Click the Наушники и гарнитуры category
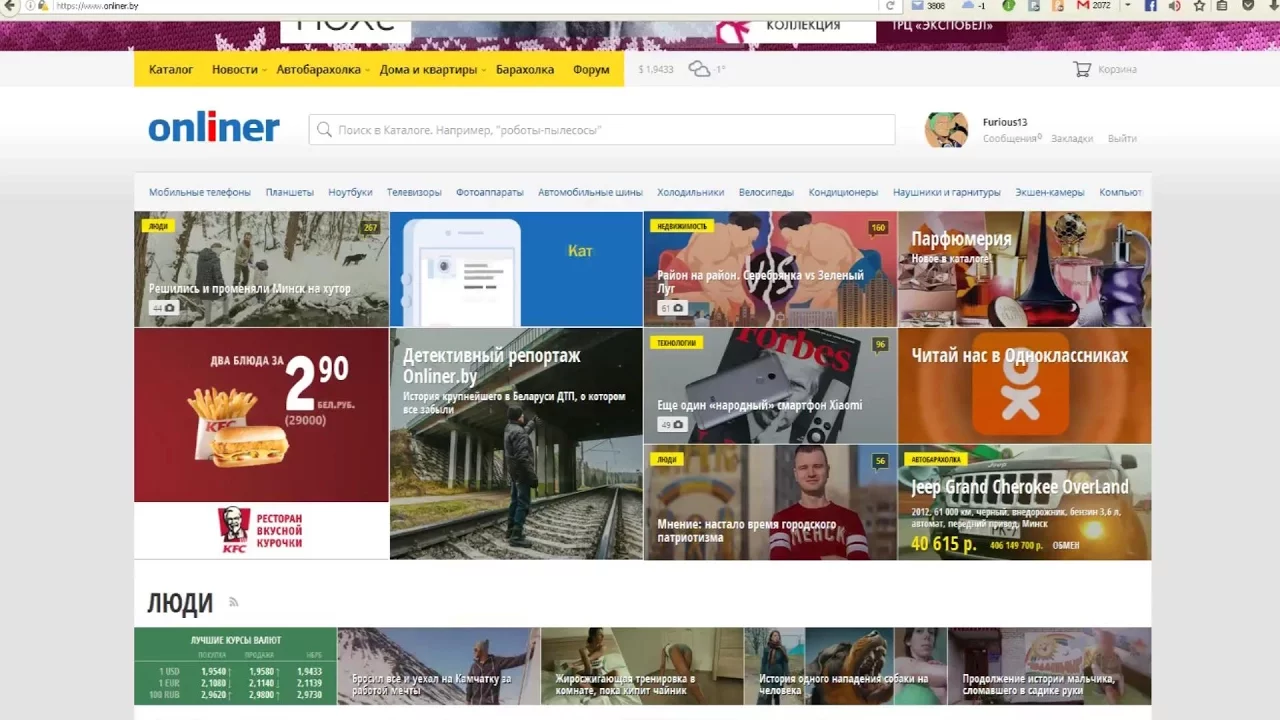Screen dimensions: 1280x720 (x=946, y=192)
